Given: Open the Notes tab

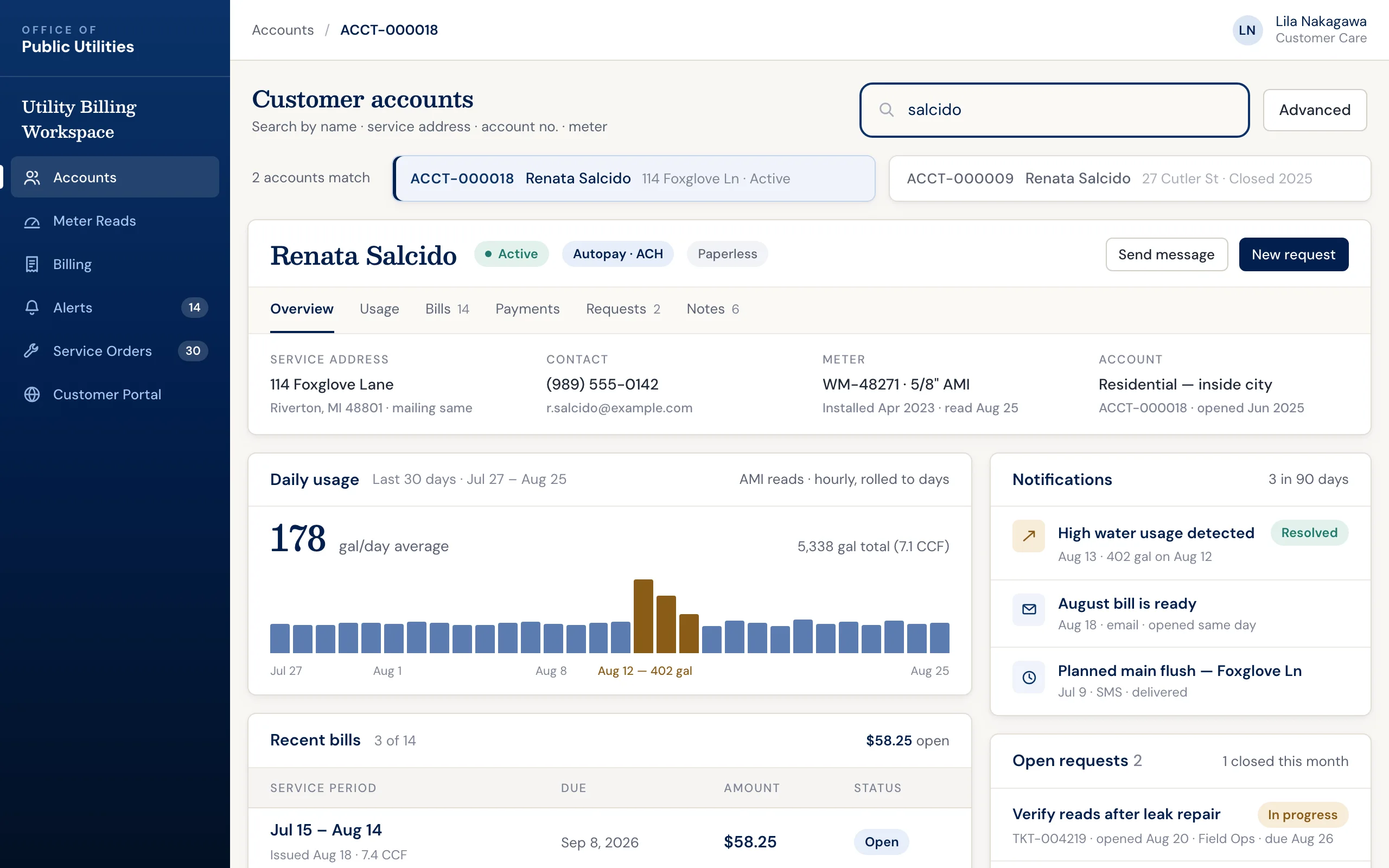Looking at the screenshot, I should point(712,309).
